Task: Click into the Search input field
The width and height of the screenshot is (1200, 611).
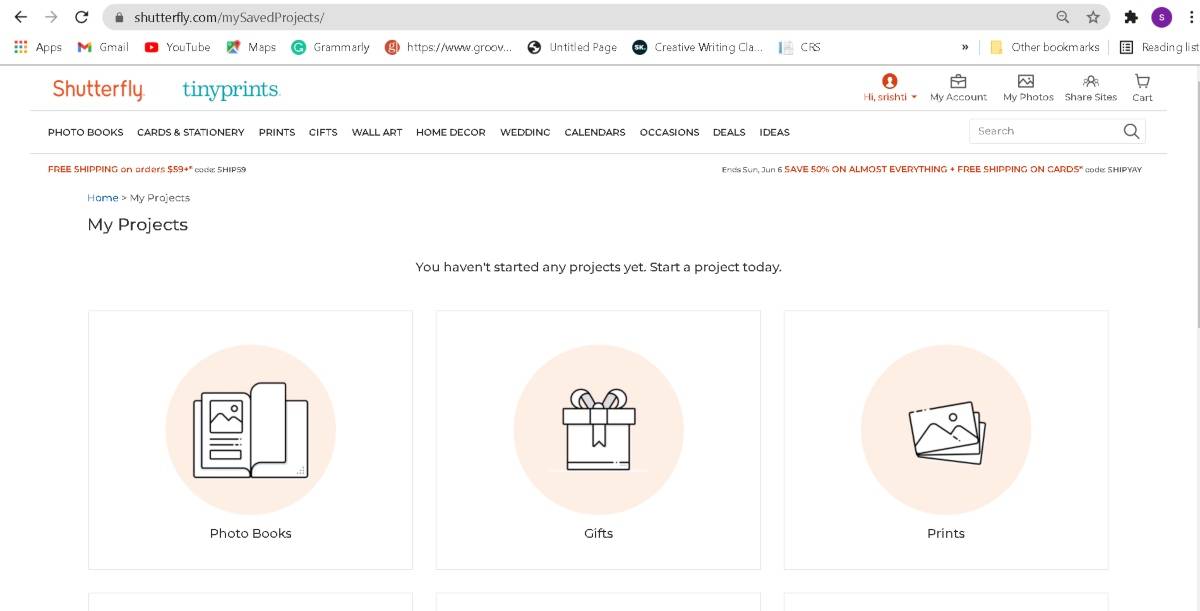Action: pyautogui.click(x=1045, y=131)
